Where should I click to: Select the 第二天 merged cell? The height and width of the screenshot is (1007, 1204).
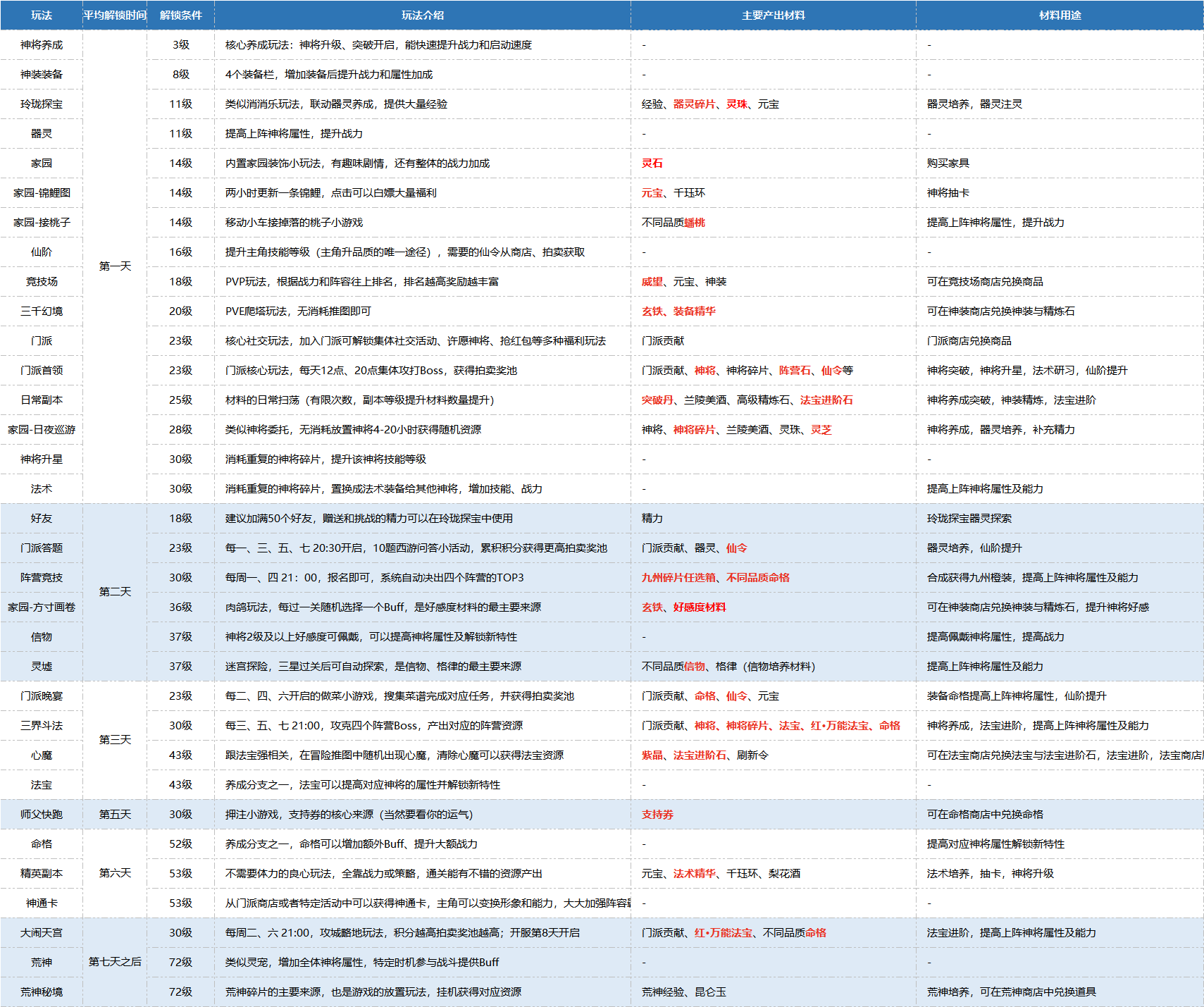[x=115, y=592]
